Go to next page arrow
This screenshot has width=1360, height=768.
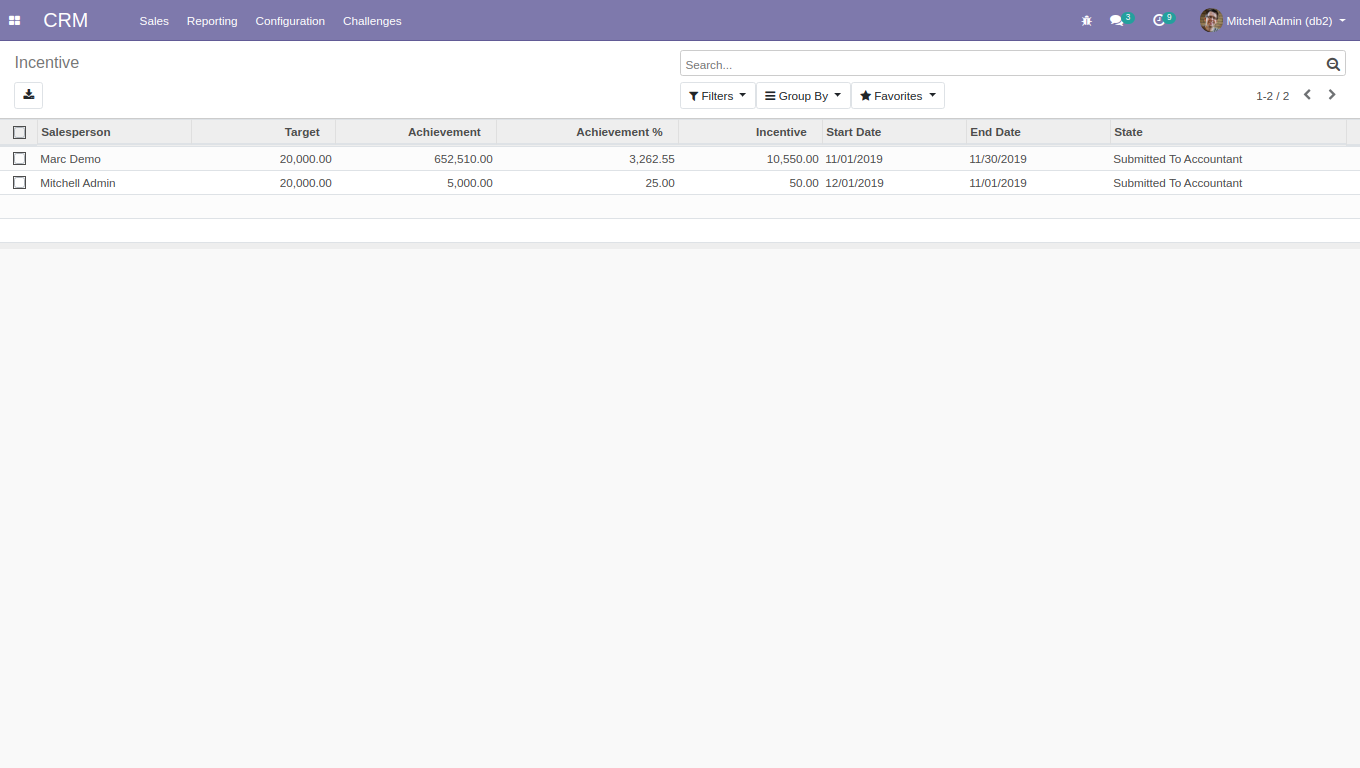click(x=1332, y=95)
